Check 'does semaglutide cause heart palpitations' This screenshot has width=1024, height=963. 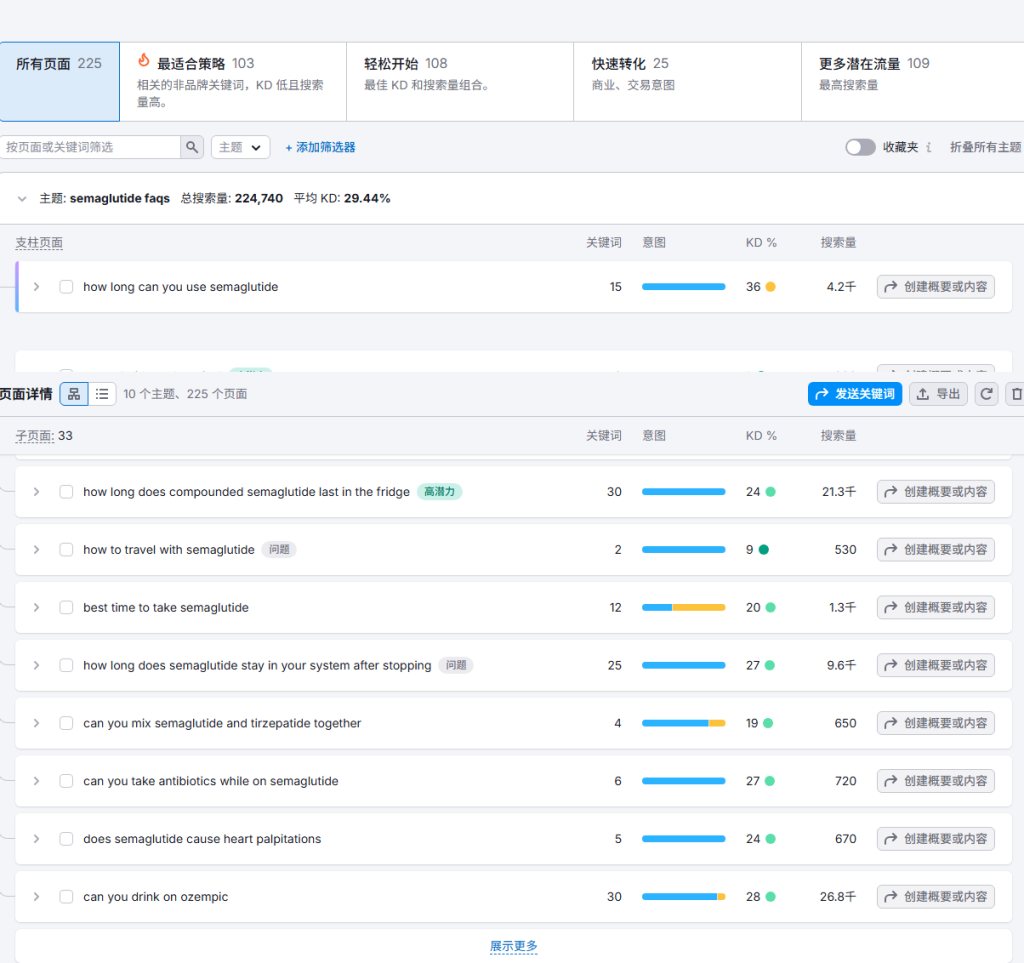coord(66,838)
